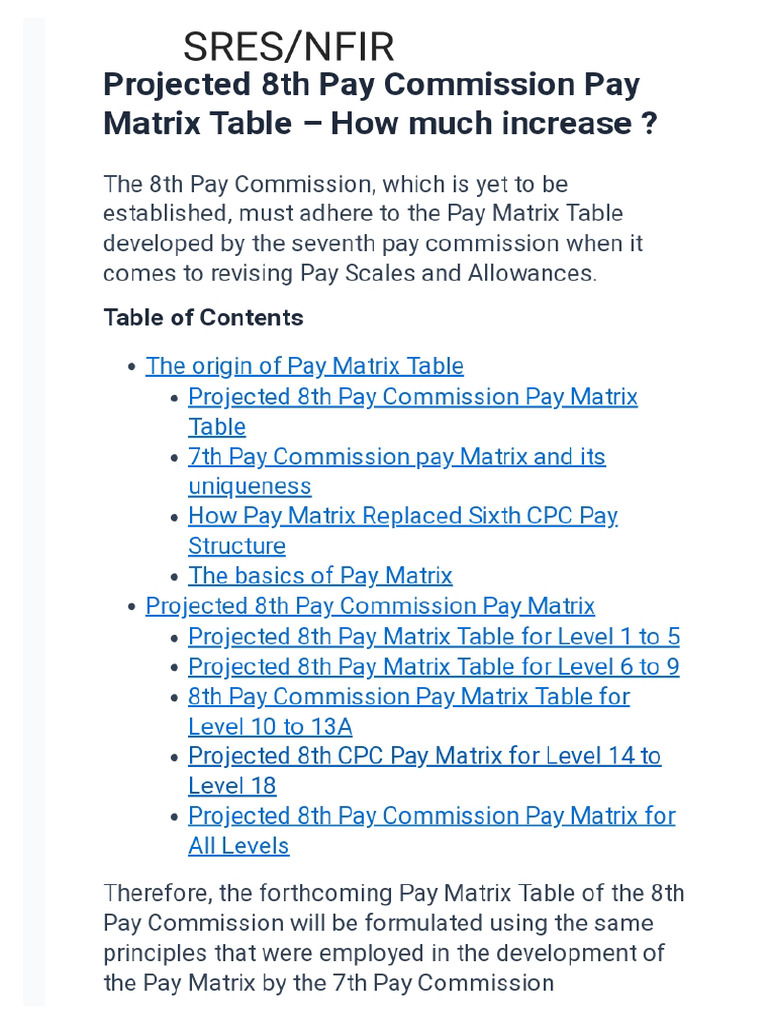This screenshot has width=768, height=1024.
Task: Open '7th Pay Commission pay Matrix and its uniqueness'
Action: pyautogui.click(x=396, y=457)
